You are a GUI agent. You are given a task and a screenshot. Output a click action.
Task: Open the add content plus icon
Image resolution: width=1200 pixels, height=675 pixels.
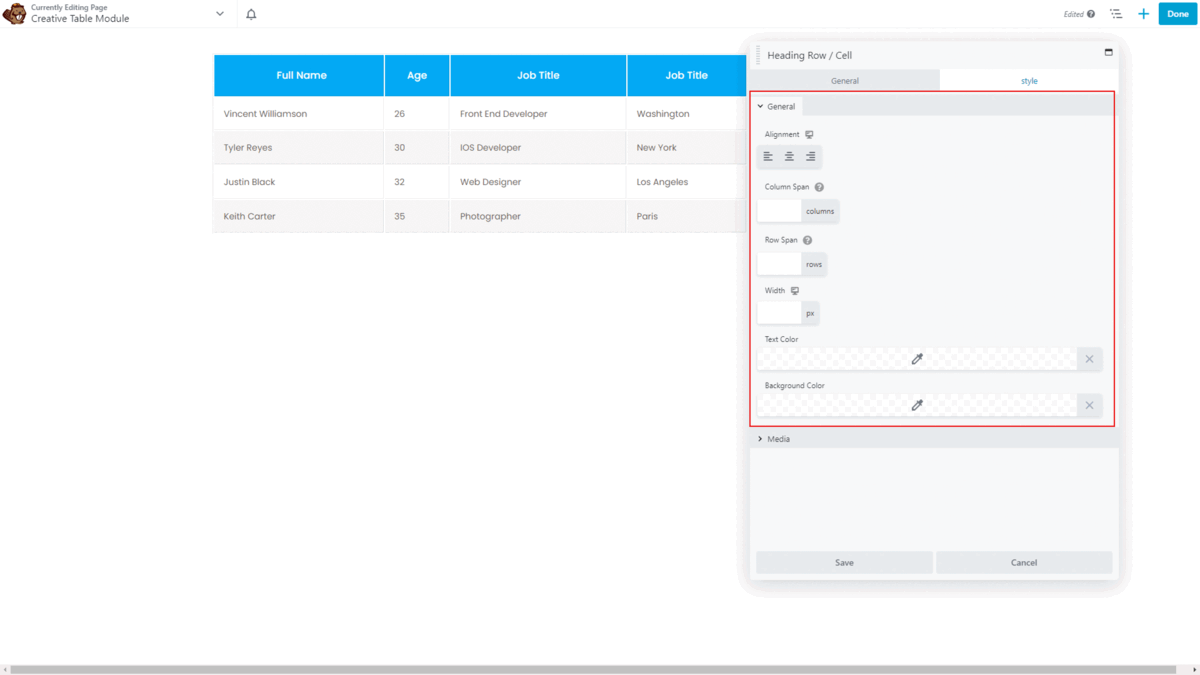pyautogui.click(x=1143, y=13)
